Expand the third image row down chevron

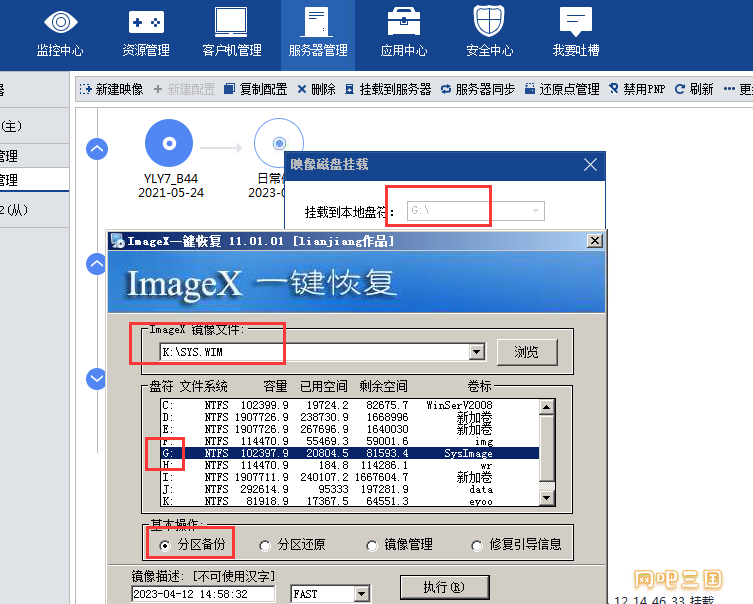pyautogui.click(x=97, y=379)
